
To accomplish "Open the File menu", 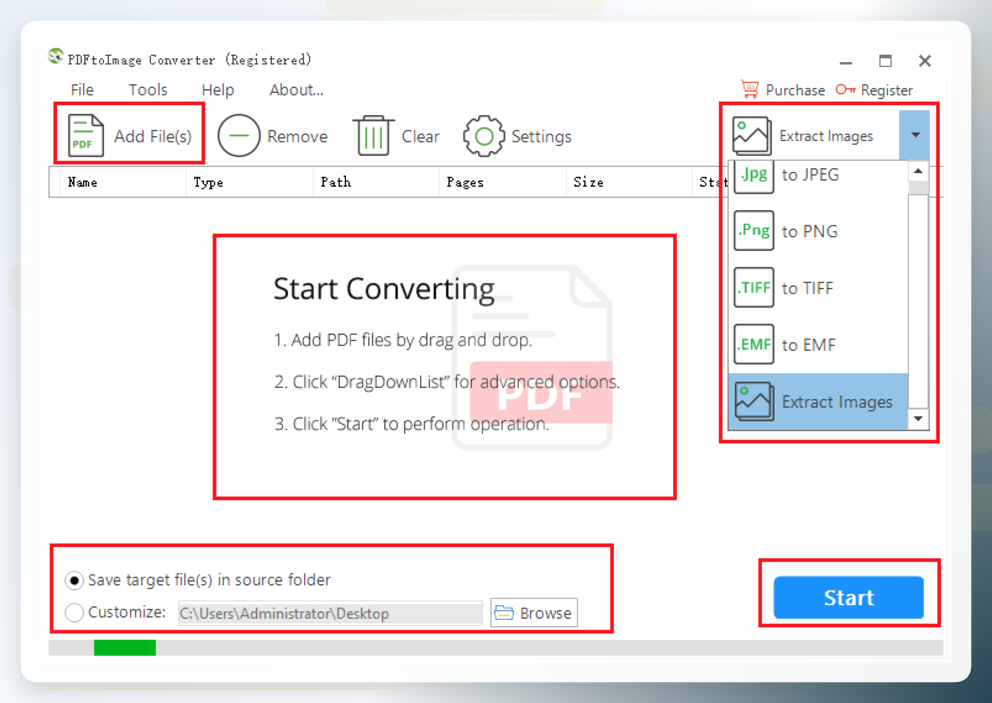I will pyautogui.click(x=82, y=90).
